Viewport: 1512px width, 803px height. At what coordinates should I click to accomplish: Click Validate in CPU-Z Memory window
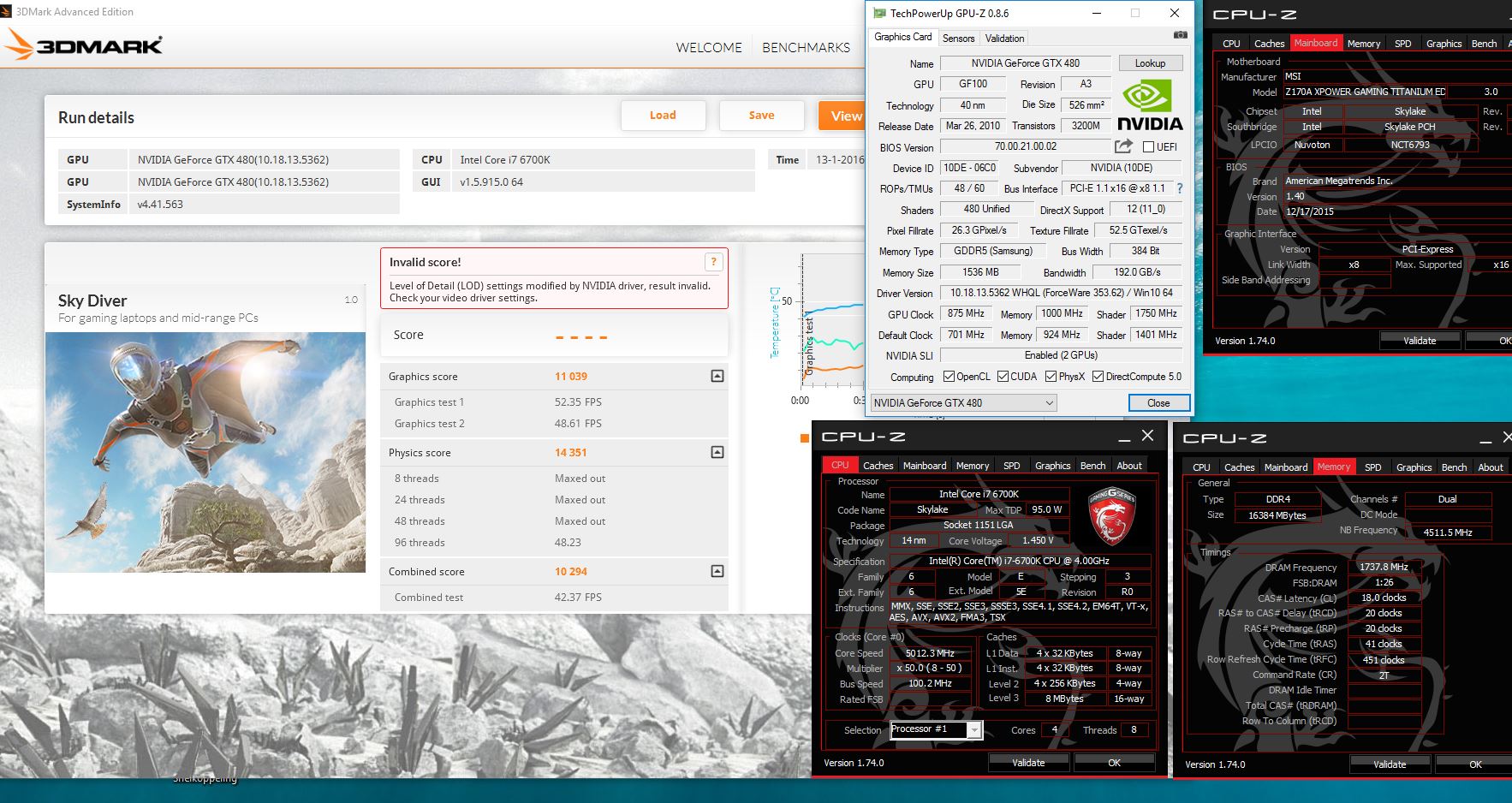1390,764
